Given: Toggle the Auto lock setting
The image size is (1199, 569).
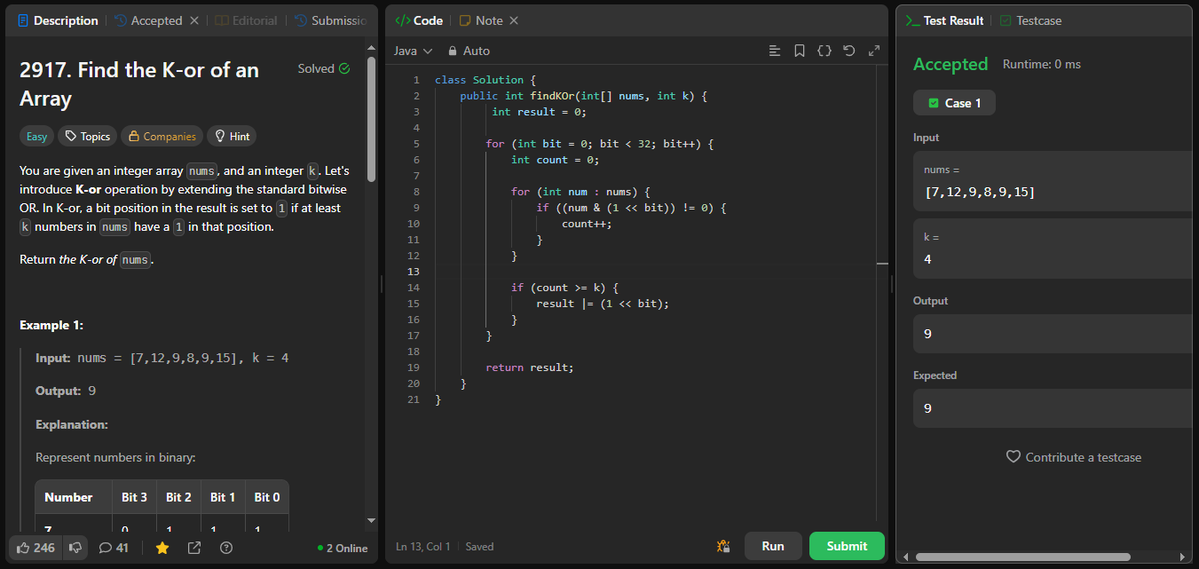Looking at the screenshot, I should tap(469, 50).
